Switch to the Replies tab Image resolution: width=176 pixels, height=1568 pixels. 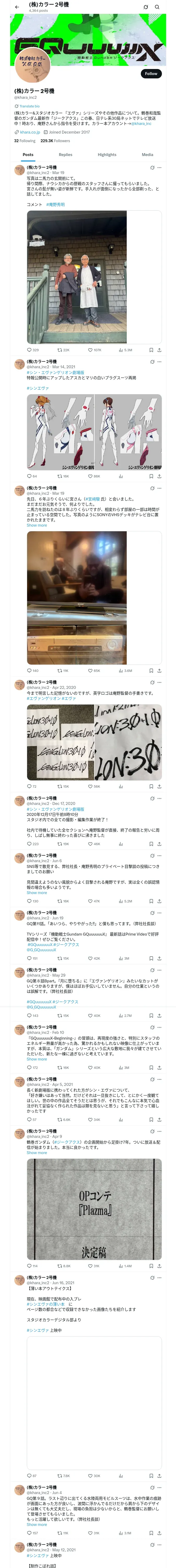pos(65,155)
